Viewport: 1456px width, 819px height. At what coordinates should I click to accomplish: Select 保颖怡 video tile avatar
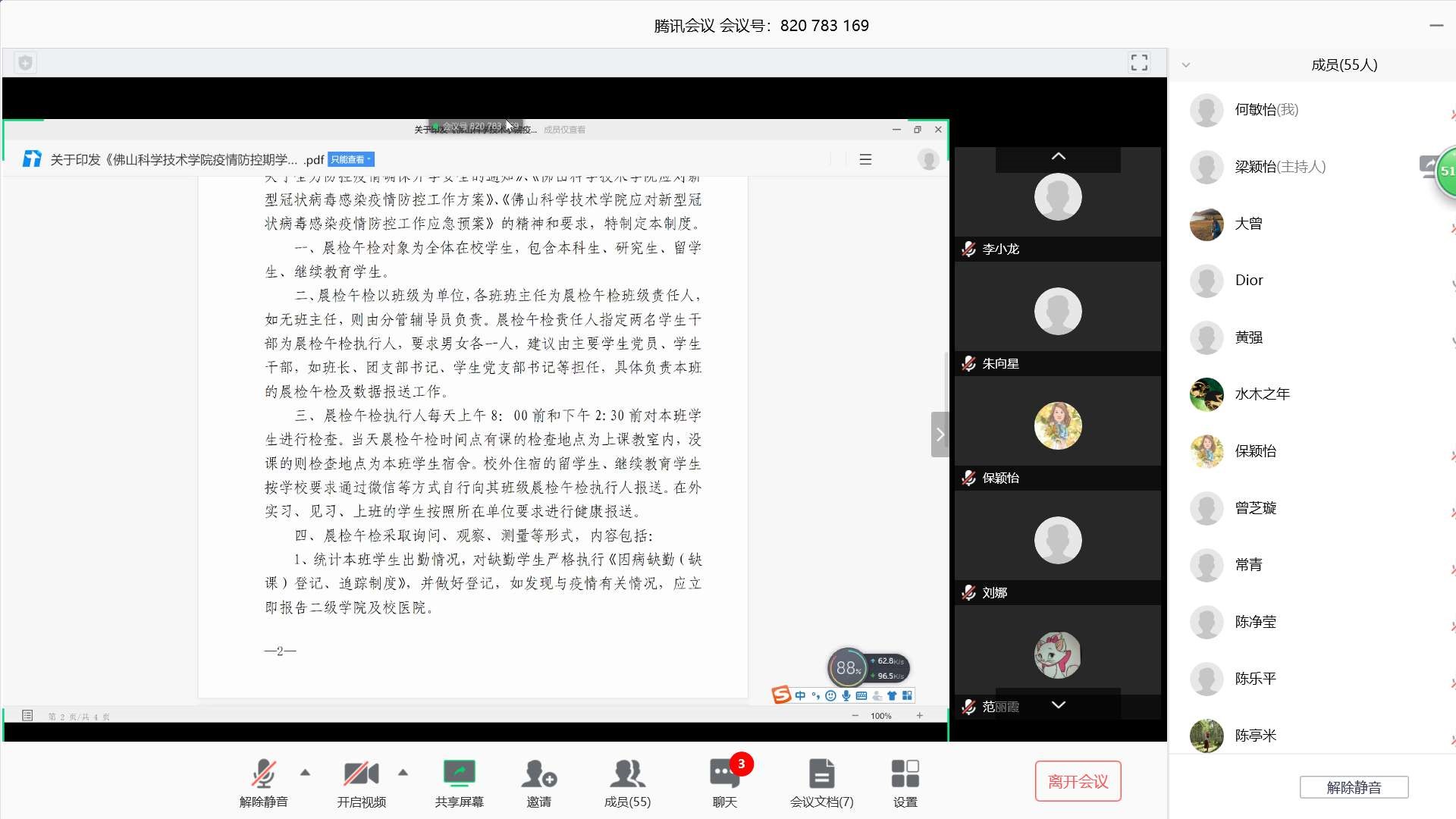1058,426
